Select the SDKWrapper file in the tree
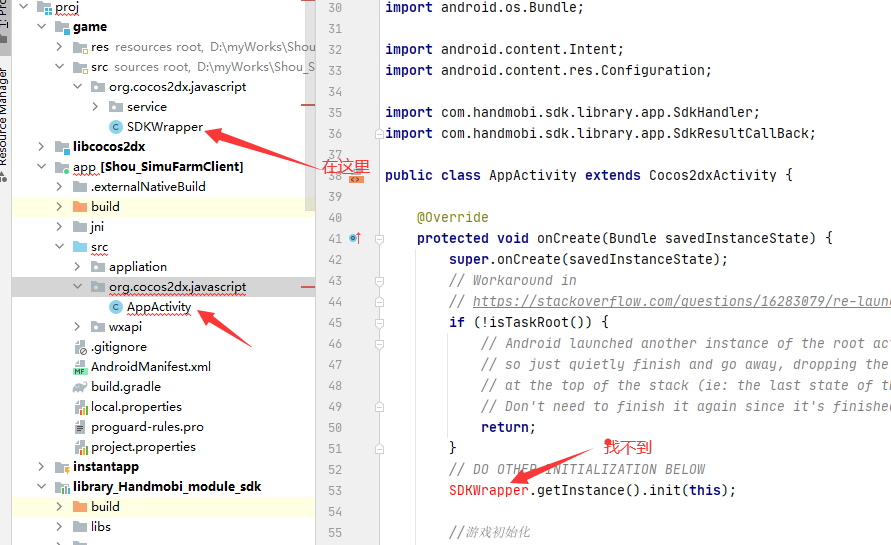The height and width of the screenshot is (545, 891). pos(165,127)
